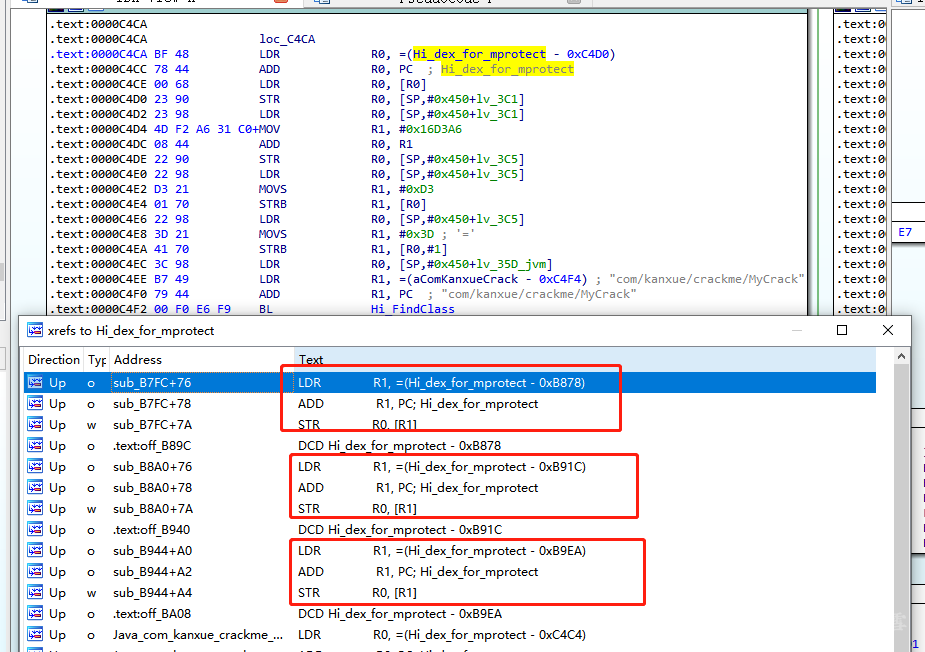This screenshot has width=925, height=652.
Task: Sort xrefs by the Direction column header
Action: point(54,359)
